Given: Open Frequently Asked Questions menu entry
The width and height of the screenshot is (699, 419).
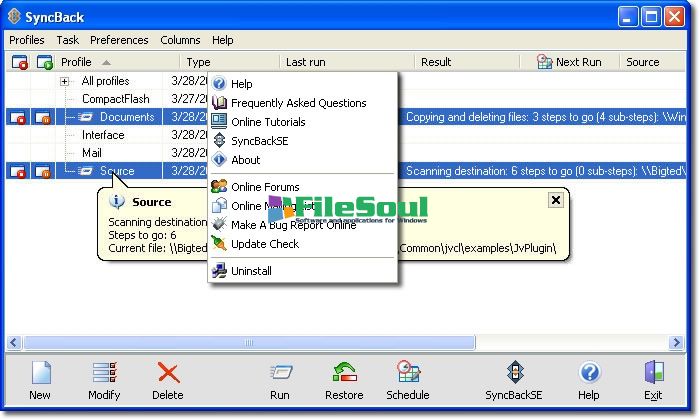Looking at the screenshot, I should coord(303,103).
